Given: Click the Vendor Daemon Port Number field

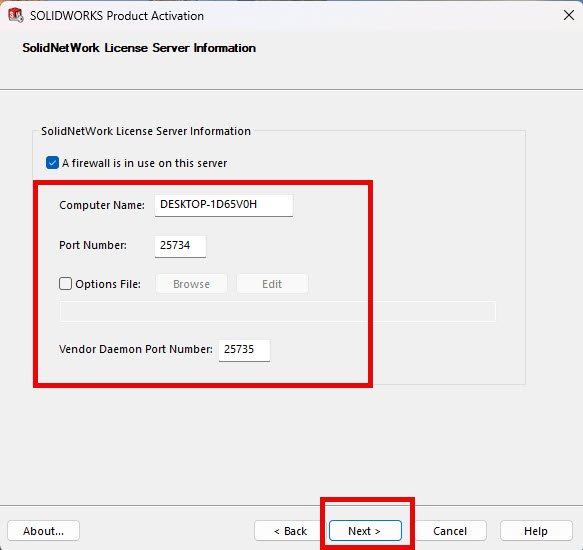Looking at the screenshot, I should click(244, 350).
